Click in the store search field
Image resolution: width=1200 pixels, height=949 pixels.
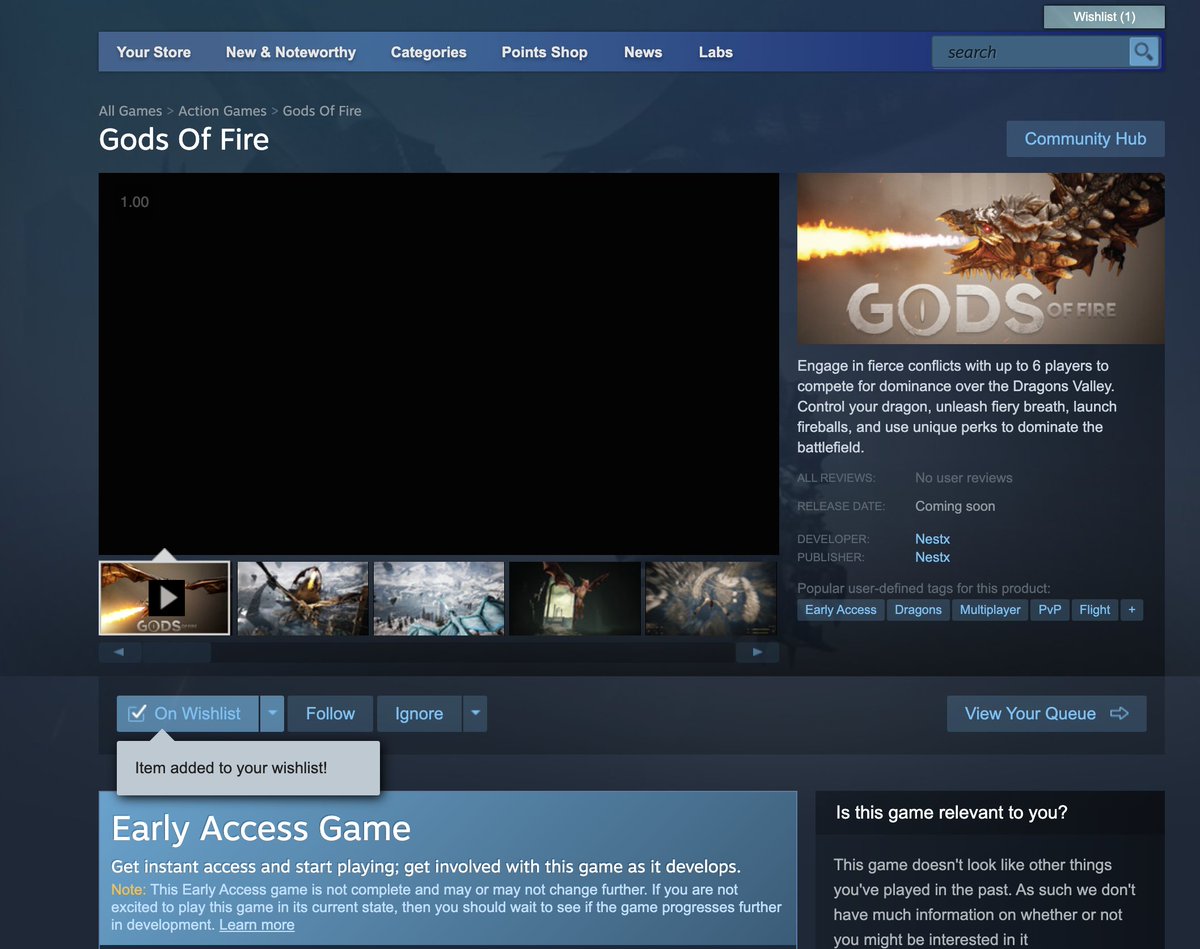coord(1030,52)
